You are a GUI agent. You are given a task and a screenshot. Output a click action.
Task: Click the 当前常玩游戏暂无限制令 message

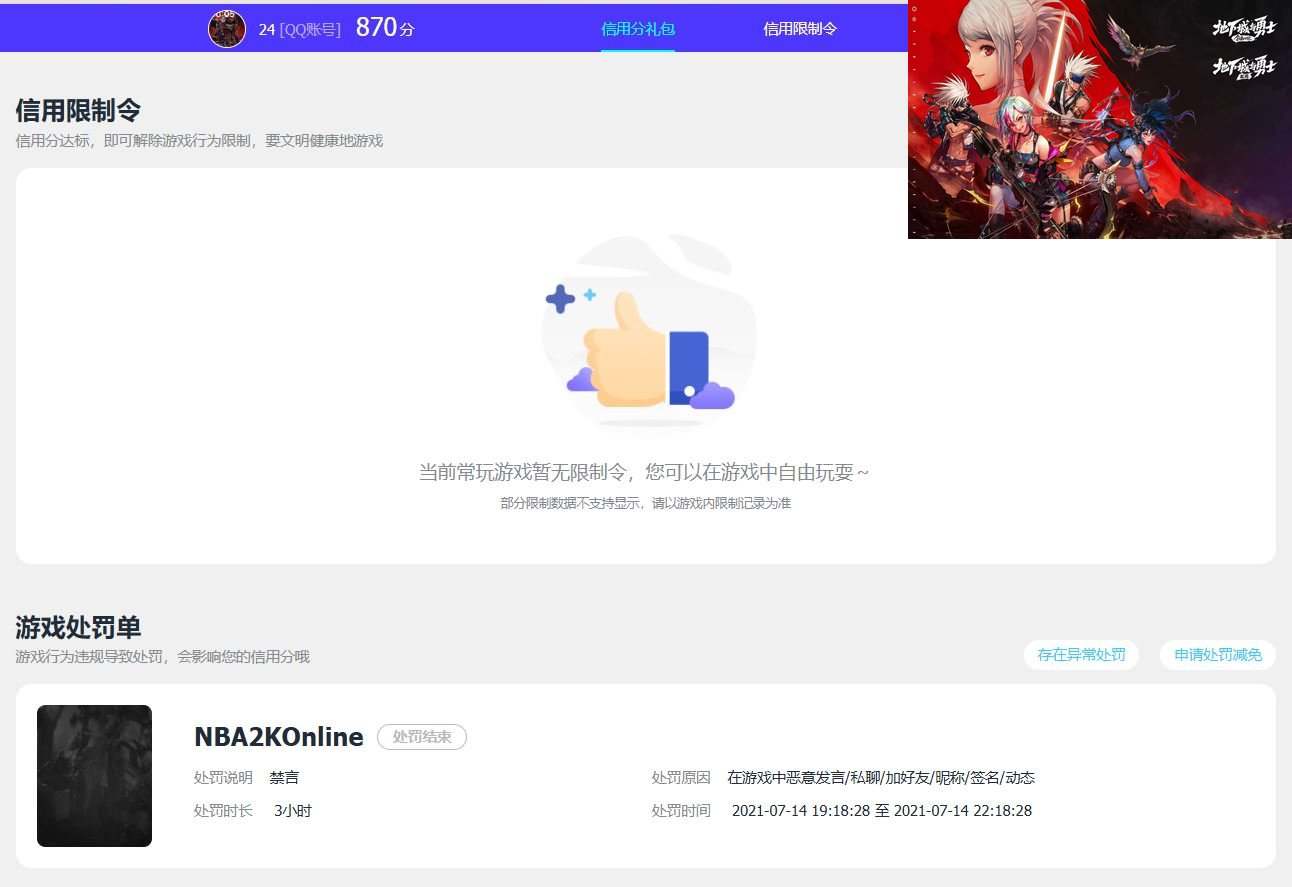[x=644, y=472]
